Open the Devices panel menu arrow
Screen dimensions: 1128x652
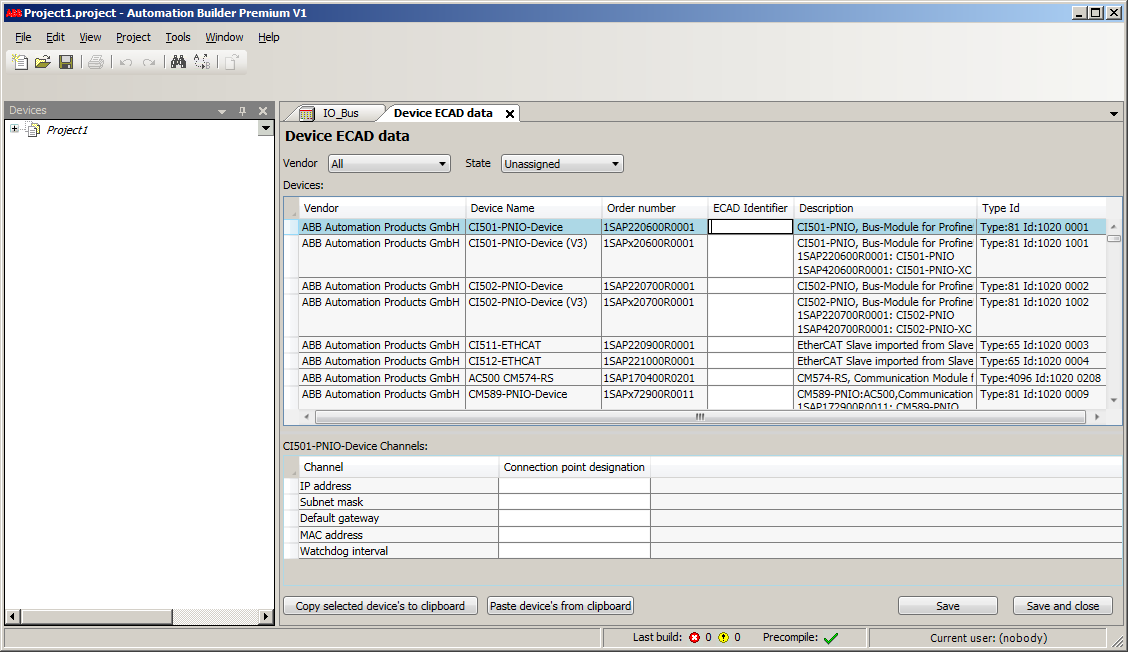[x=223, y=110]
